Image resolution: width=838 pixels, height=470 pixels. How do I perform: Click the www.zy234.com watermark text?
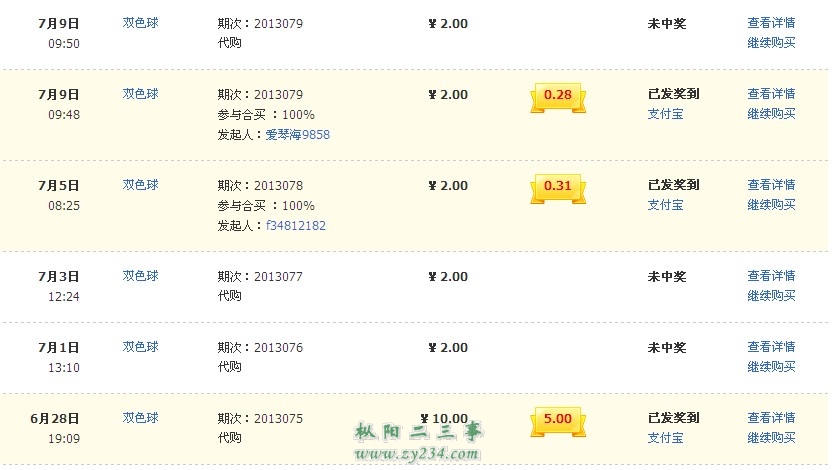[417, 454]
